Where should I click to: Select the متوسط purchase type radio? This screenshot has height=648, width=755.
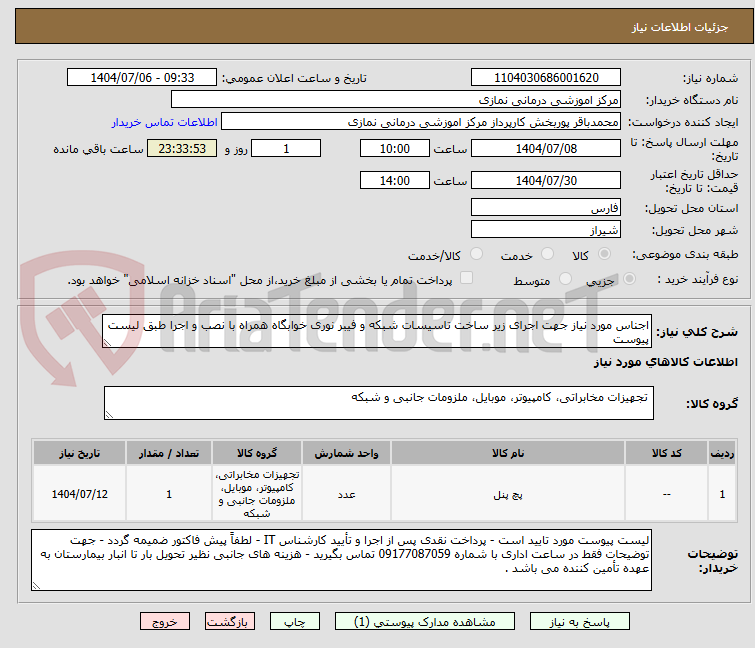(x=565, y=279)
